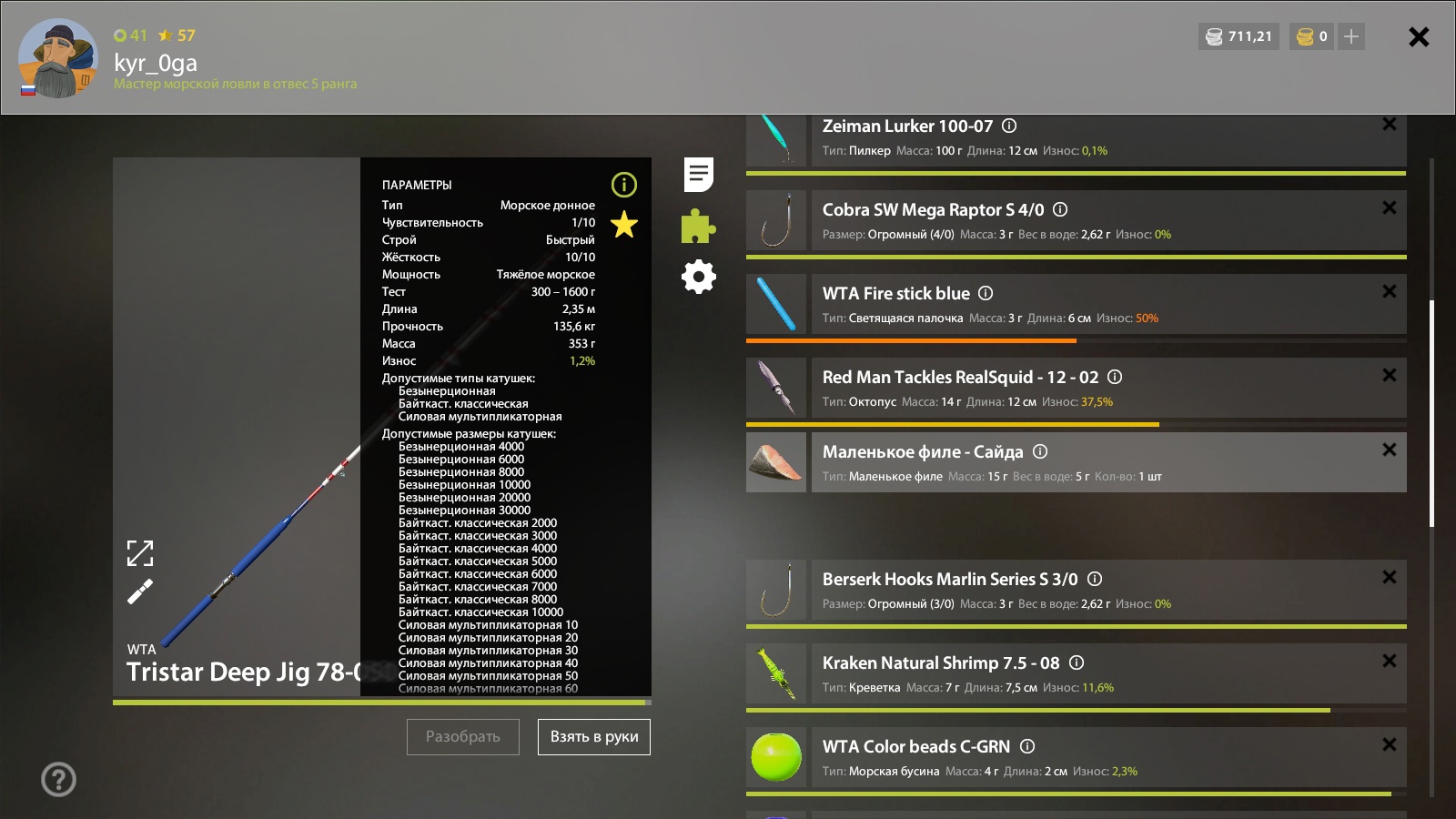Click the Износ value 1,2%

[582, 361]
